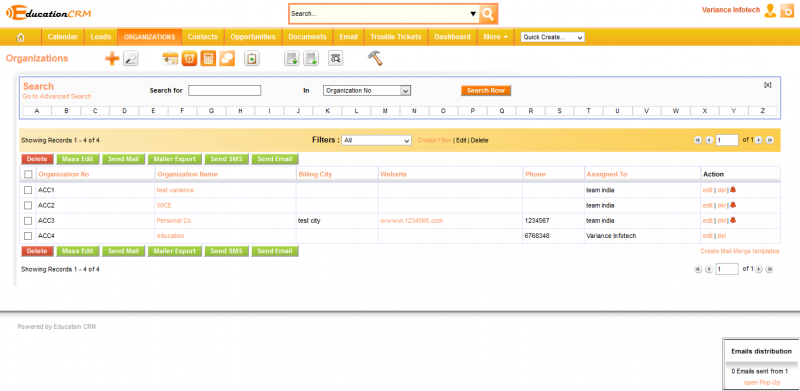
Task: Click the hammer settings icon
Action: tap(375, 58)
